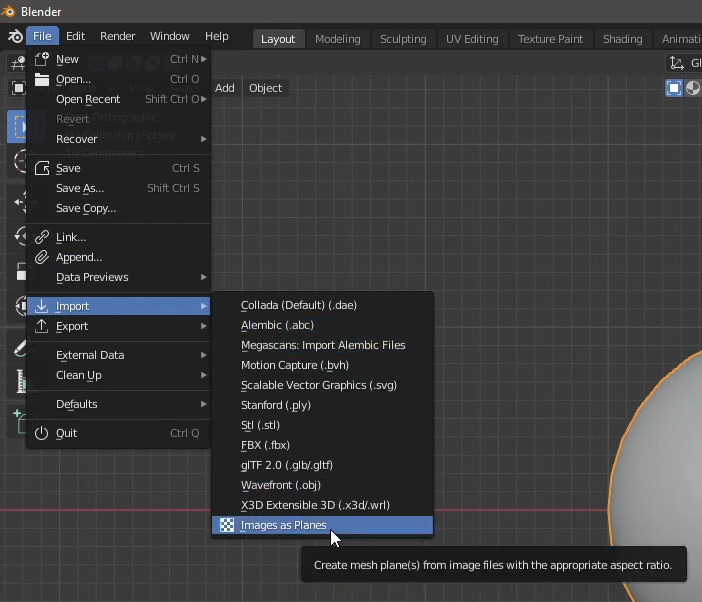Expand the External Data submenu

point(204,355)
